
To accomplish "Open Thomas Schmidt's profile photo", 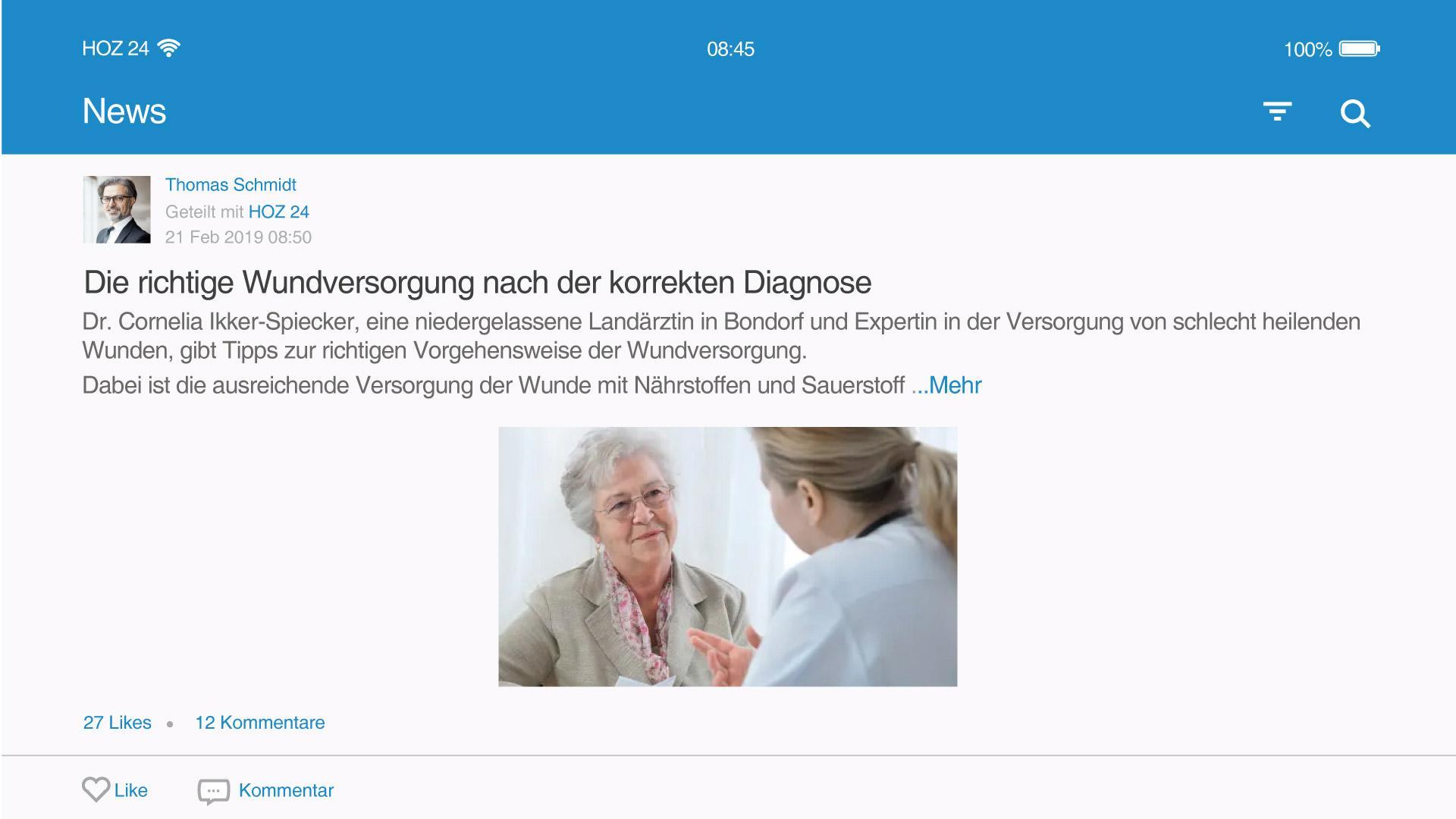I will coord(117,209).
